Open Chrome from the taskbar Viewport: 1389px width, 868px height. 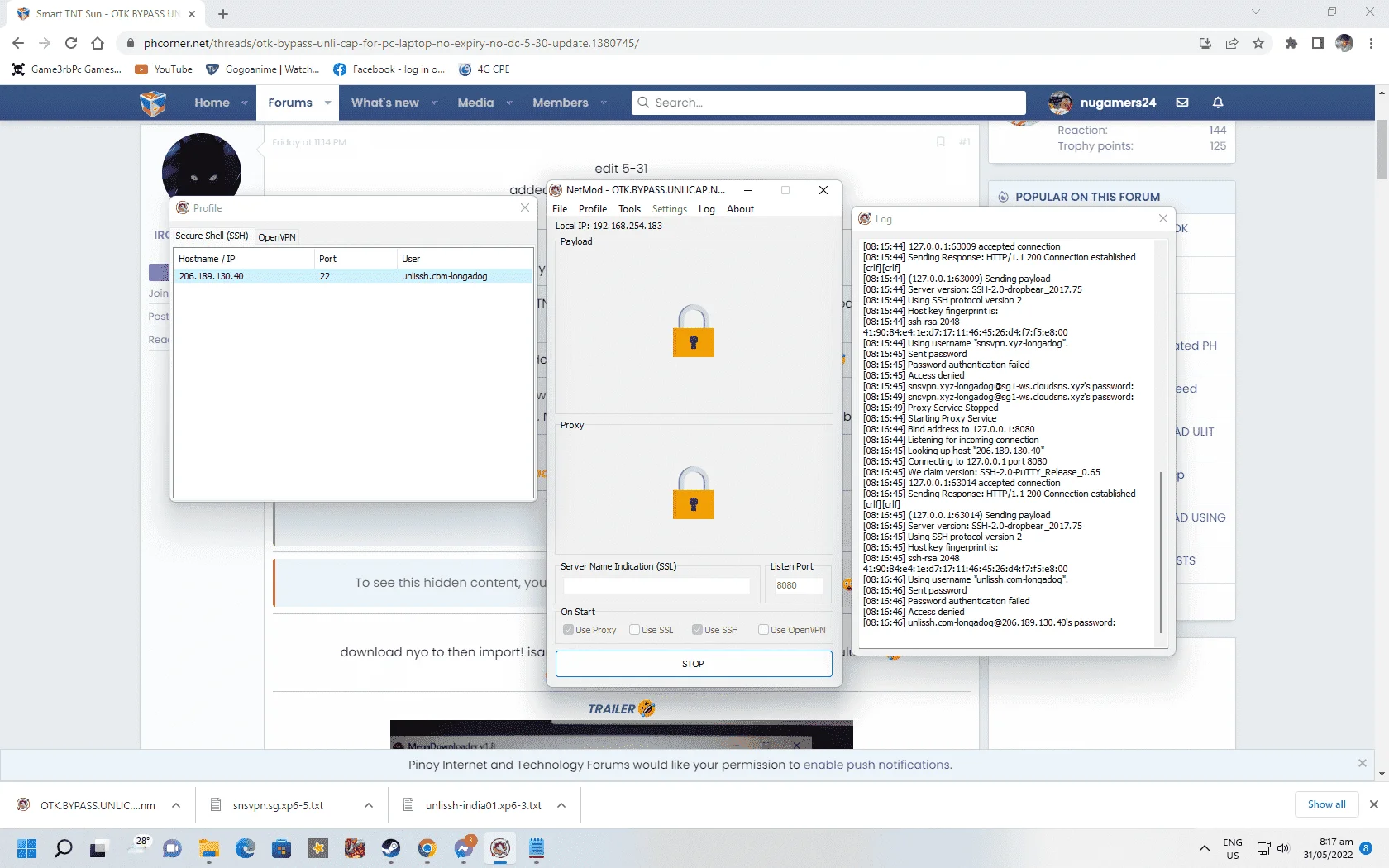pyautogui.click(x=427, y=848)
